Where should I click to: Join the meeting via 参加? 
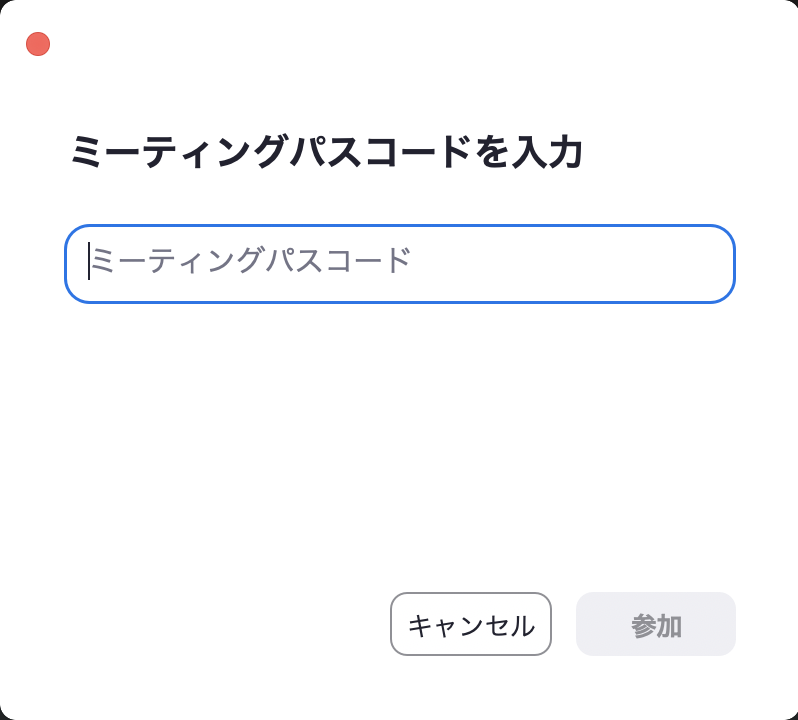pos(656,625)
